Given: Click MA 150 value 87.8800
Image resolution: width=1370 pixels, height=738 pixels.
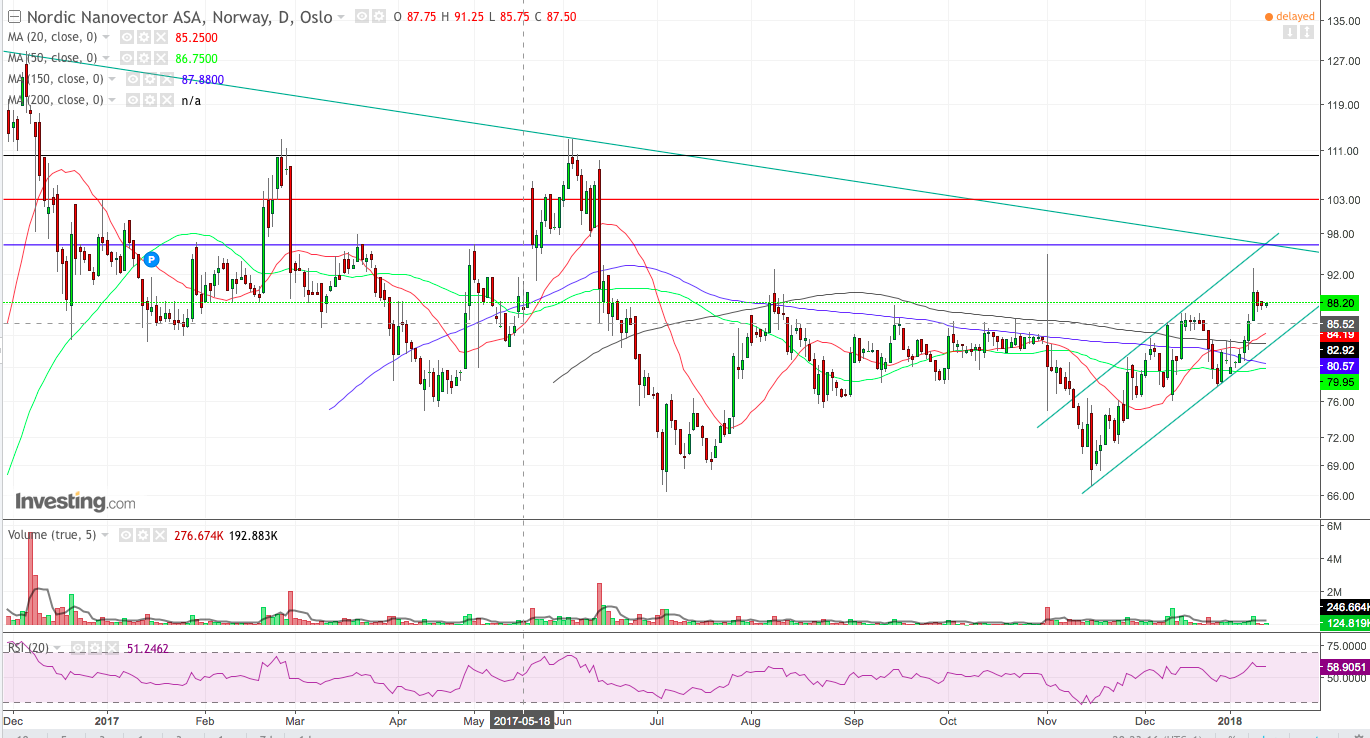Looking at the screenshot, I should pos(203,79).
